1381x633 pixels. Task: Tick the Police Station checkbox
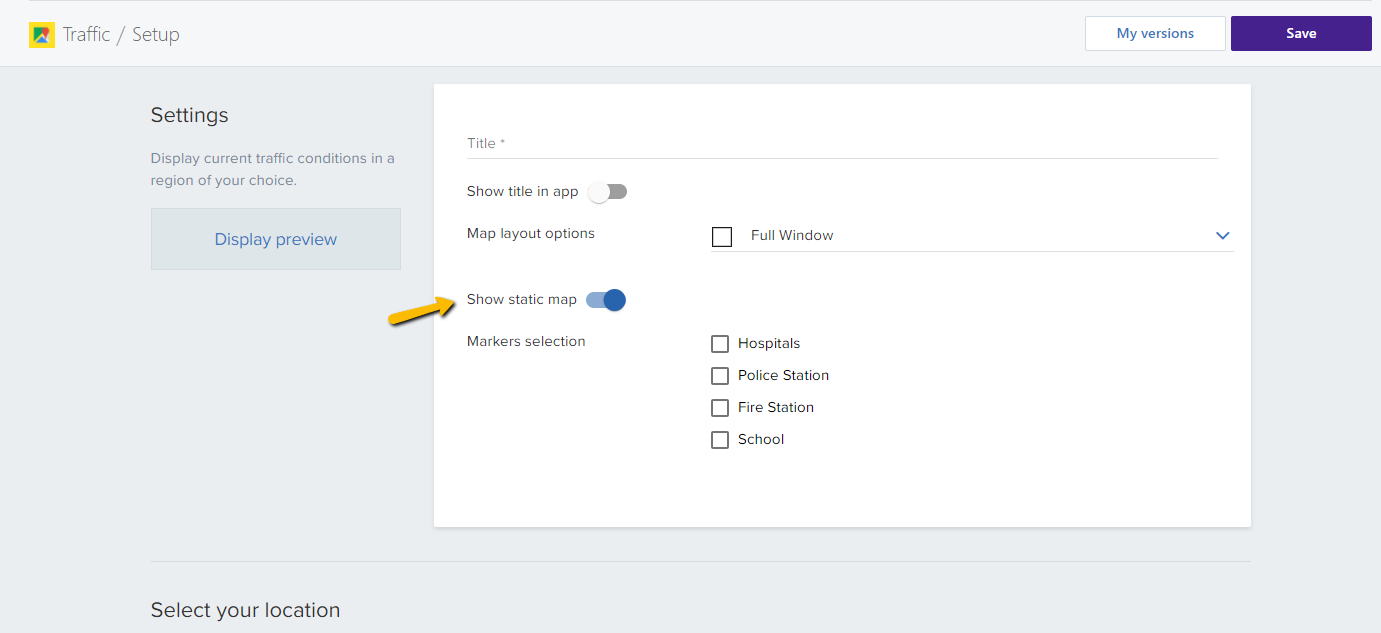coord(720,376)
